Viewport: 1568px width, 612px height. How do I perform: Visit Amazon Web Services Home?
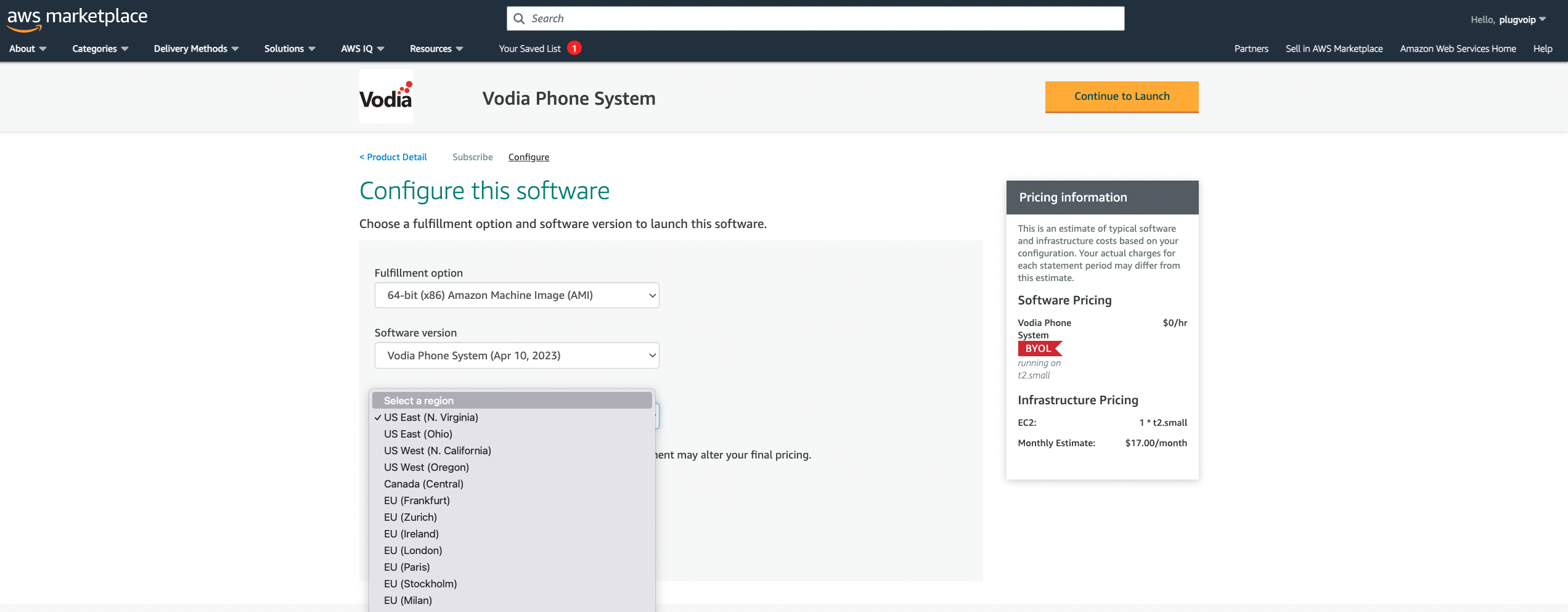coord(1458,49)
